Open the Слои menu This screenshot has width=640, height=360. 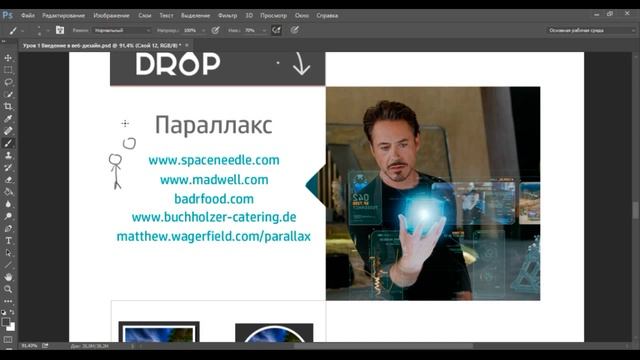144,16
